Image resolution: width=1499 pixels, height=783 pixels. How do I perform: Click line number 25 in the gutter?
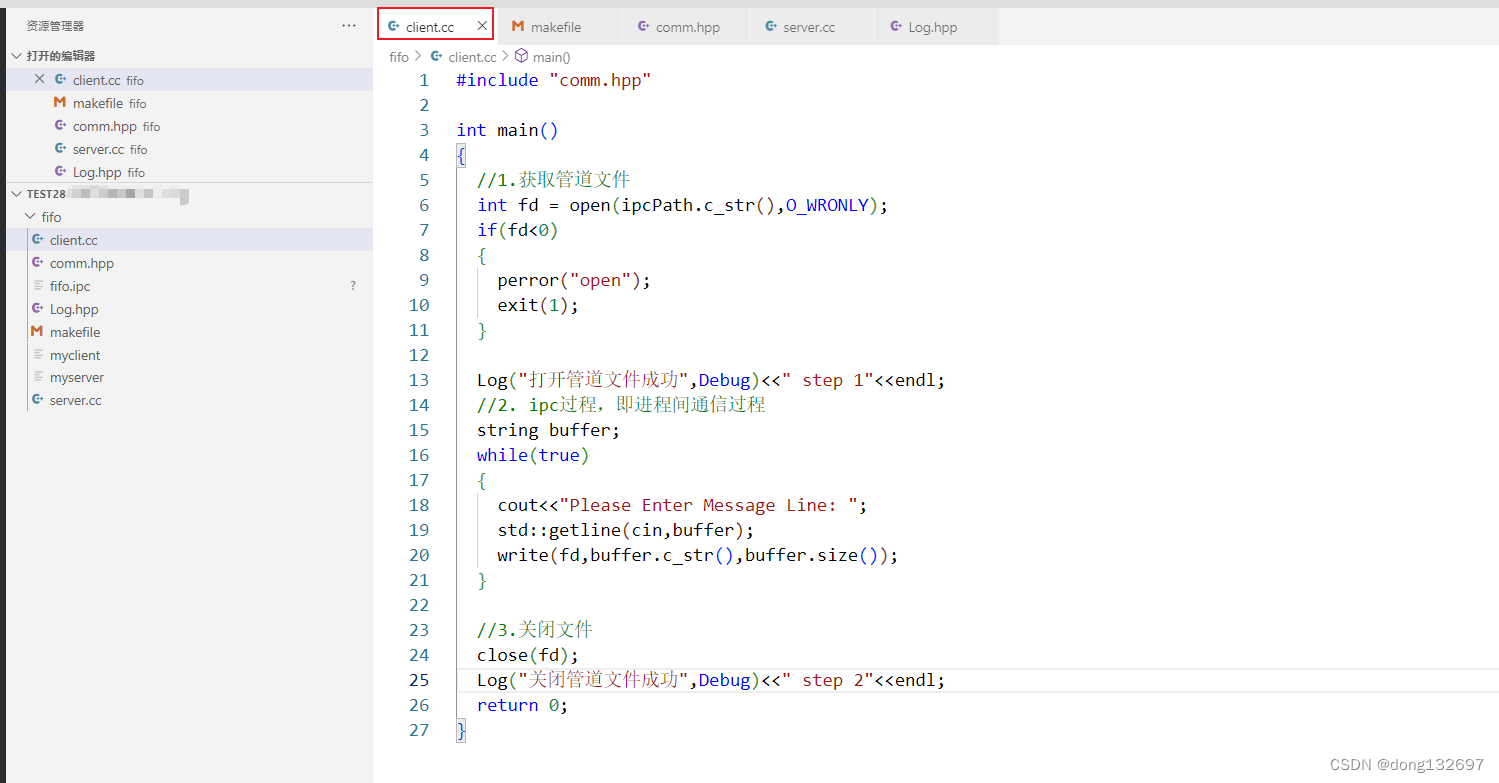pyautogui.click(x=419, y=680)
